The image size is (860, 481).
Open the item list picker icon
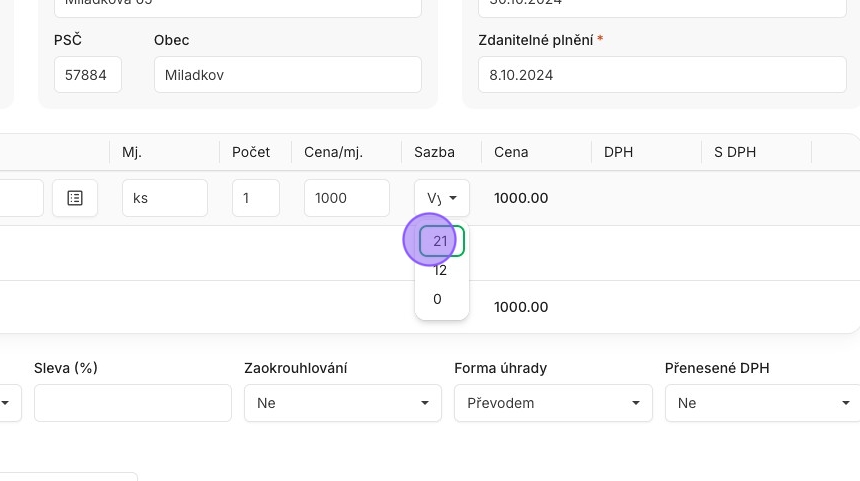[75, 198]
